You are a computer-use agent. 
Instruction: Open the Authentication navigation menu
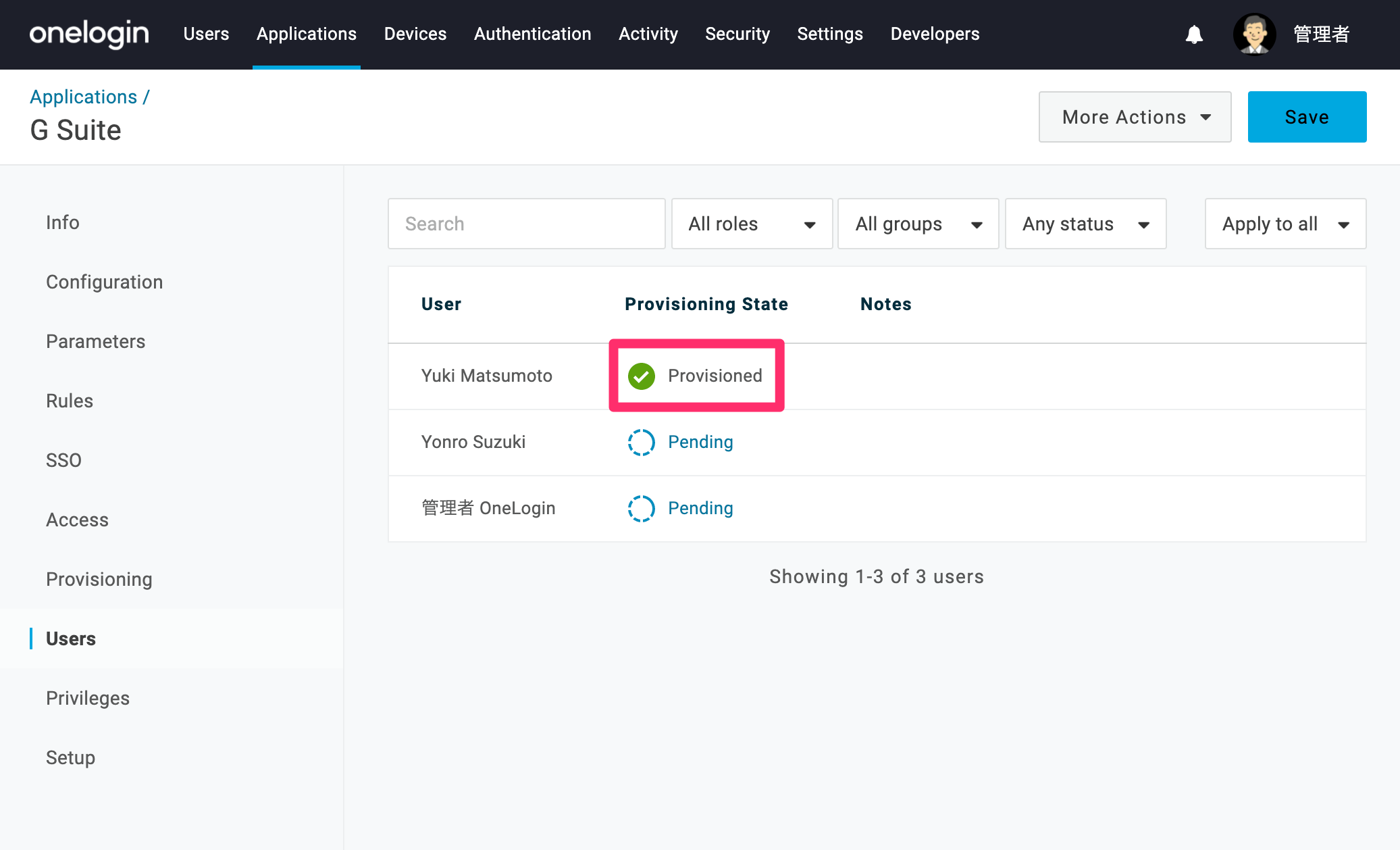(533, 34)
